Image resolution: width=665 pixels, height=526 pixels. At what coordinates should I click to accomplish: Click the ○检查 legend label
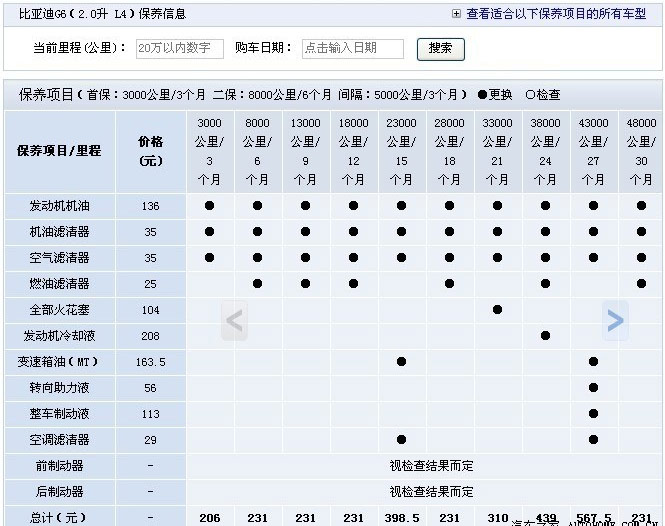[x=543, y=95]
